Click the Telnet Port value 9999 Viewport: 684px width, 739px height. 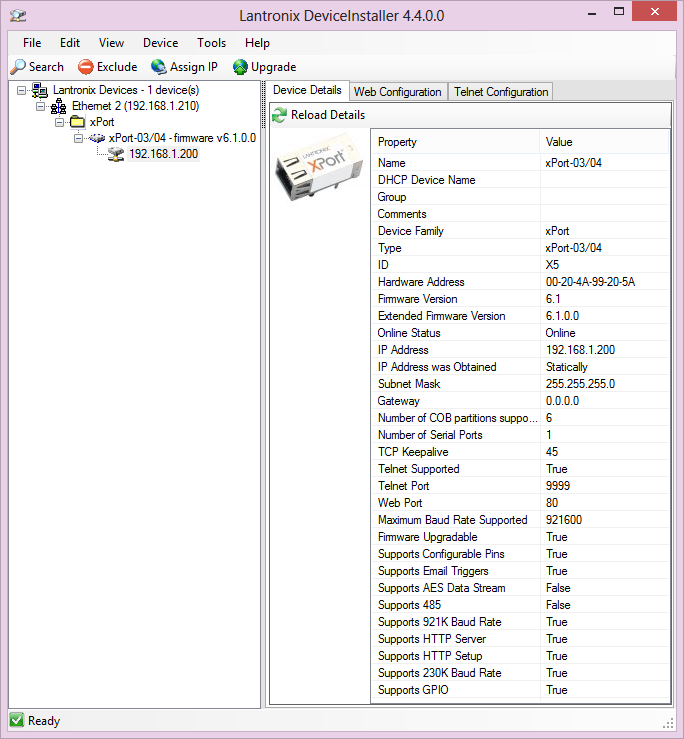tap(558, 486)
